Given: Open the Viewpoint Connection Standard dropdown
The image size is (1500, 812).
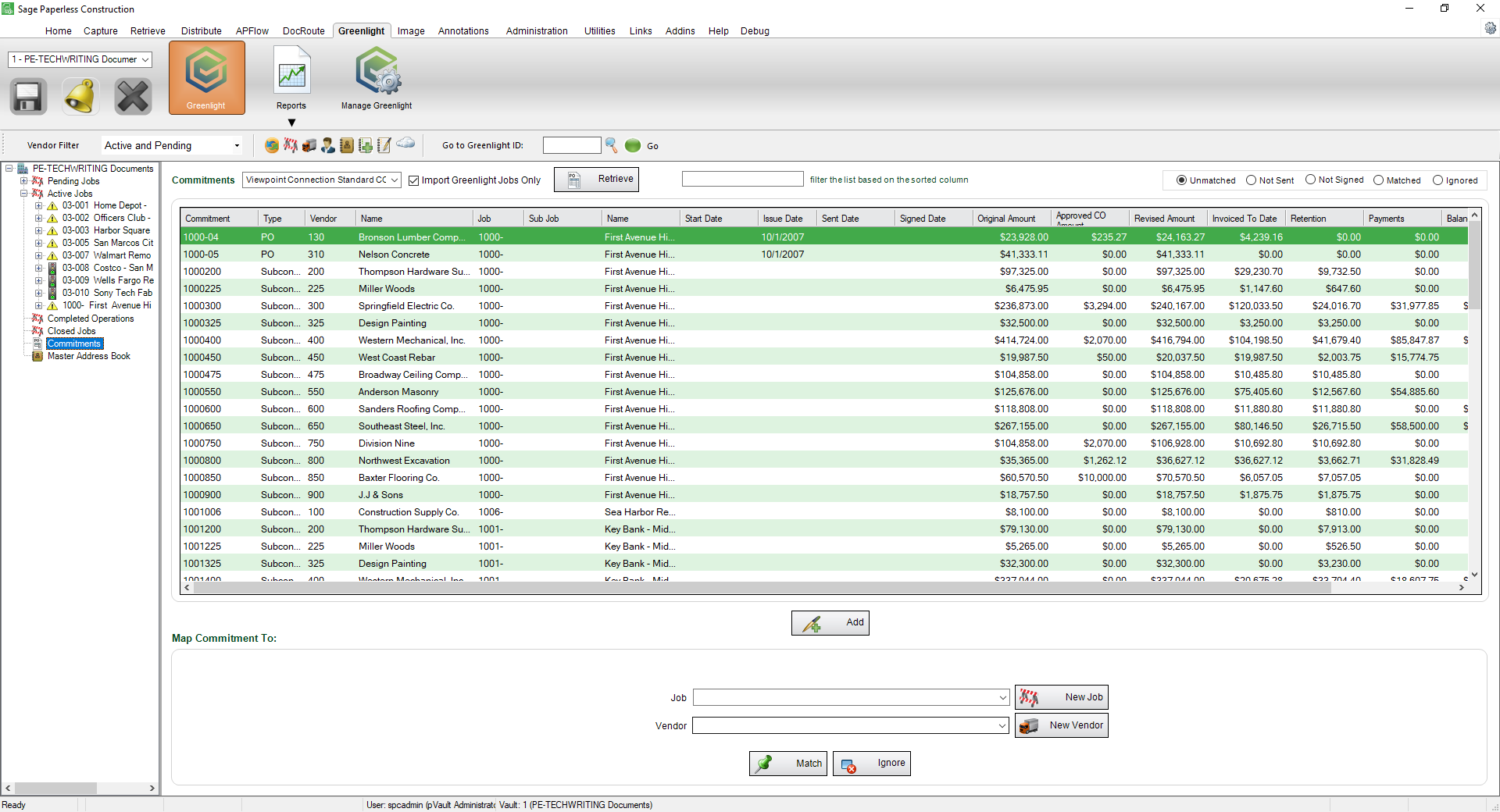Looking at the screenshot, I should [x=395, y=180].
